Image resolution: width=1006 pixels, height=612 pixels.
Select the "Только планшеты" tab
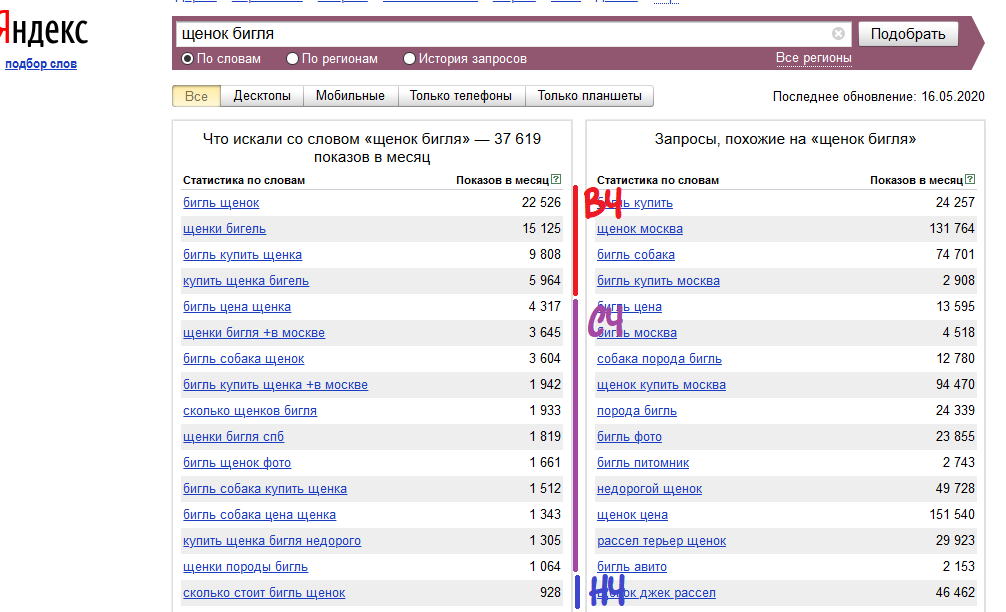pyautogui.click(x=589, y=96)
